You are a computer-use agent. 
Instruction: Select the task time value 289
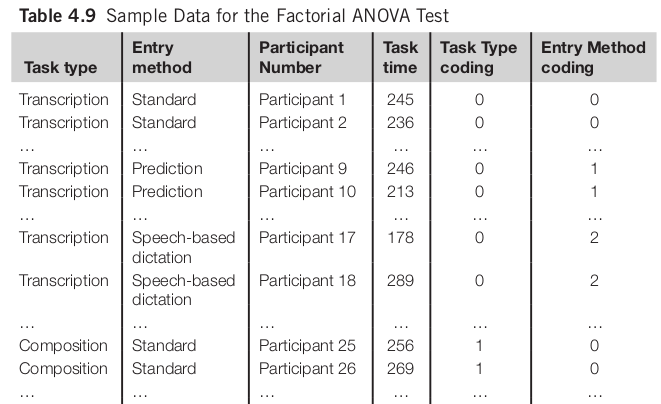click(x=400, y=281)
